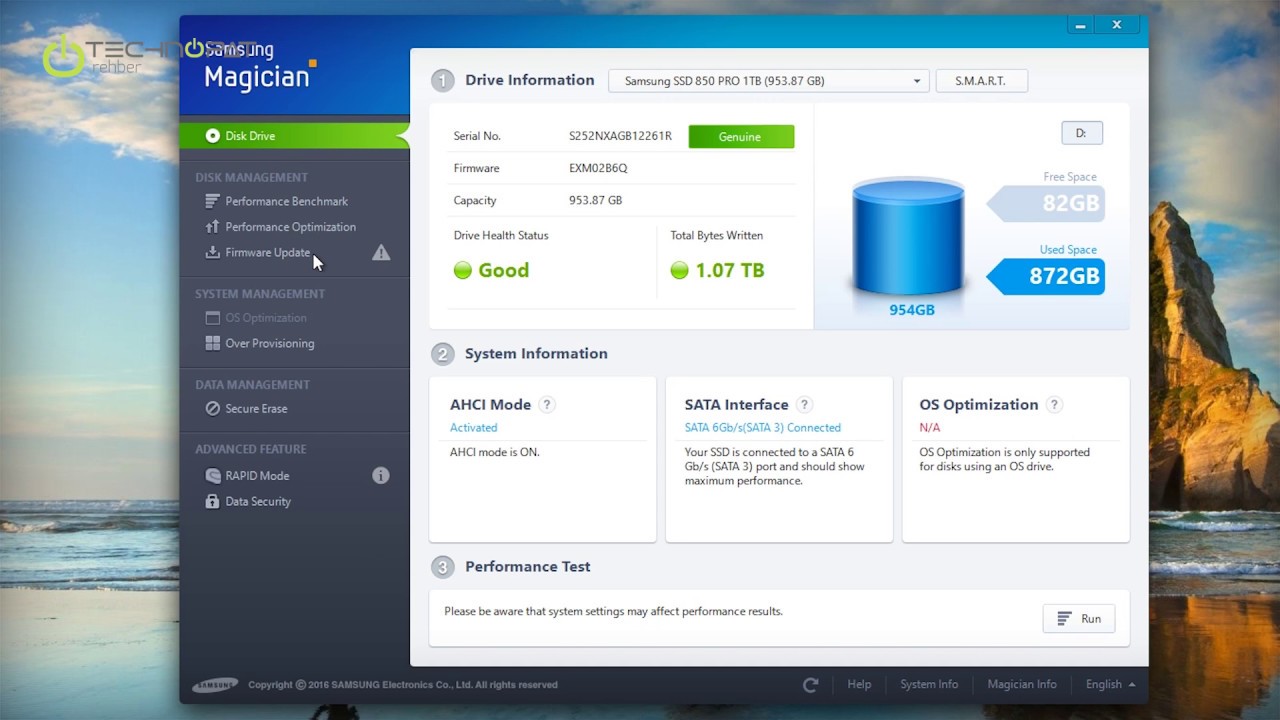Close the Magician window
Screen dimensions: 1280x720
1117,25
